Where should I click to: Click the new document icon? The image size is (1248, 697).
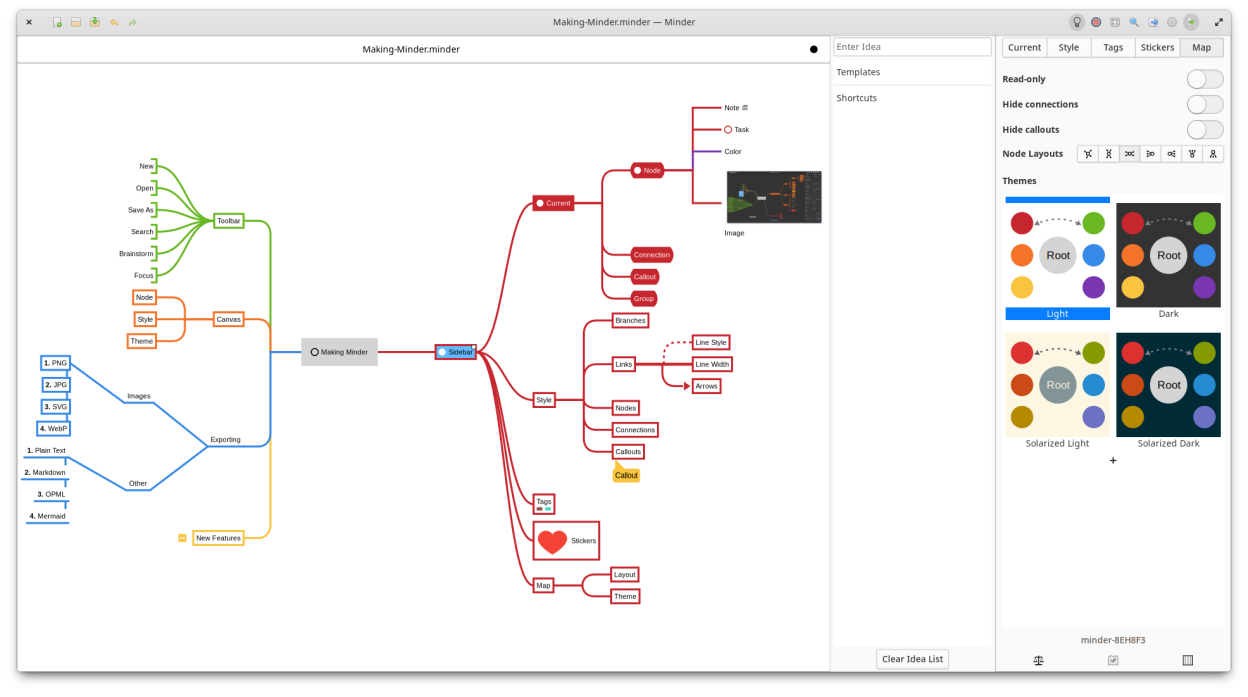click(58, 22)
